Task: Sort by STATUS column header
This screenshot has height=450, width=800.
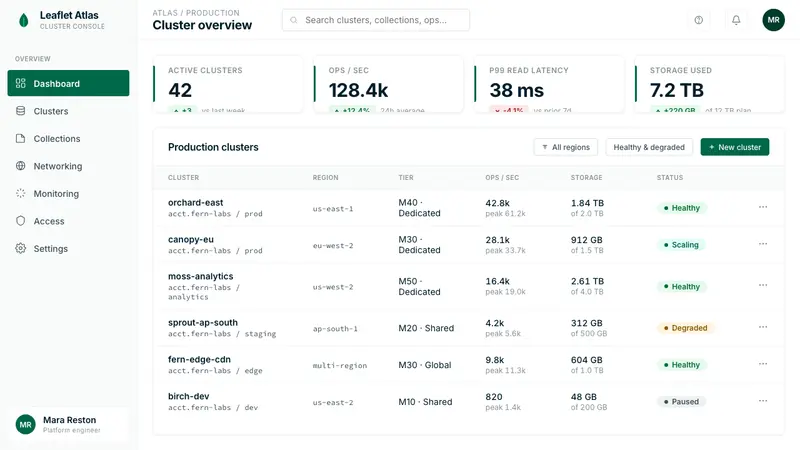Action: (669, 178)
